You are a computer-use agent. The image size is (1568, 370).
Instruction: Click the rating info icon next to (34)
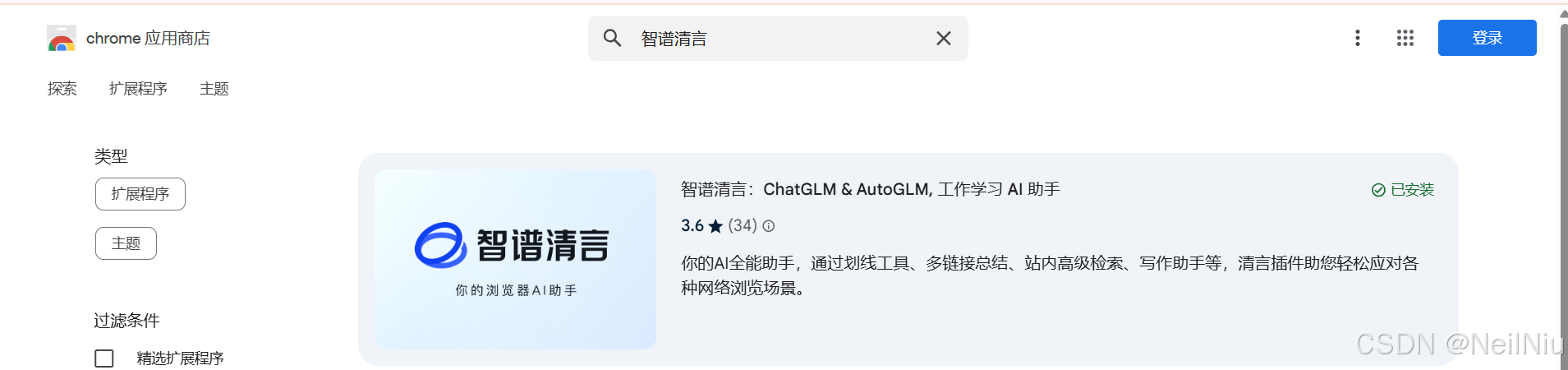click(769, 226)
